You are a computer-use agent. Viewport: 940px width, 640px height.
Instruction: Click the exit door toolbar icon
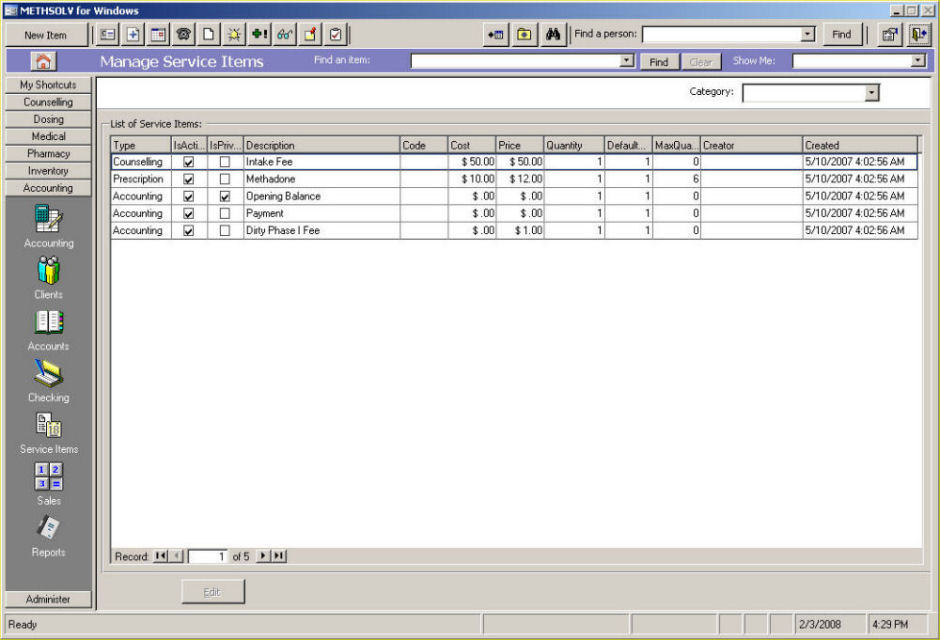[917, 34]
